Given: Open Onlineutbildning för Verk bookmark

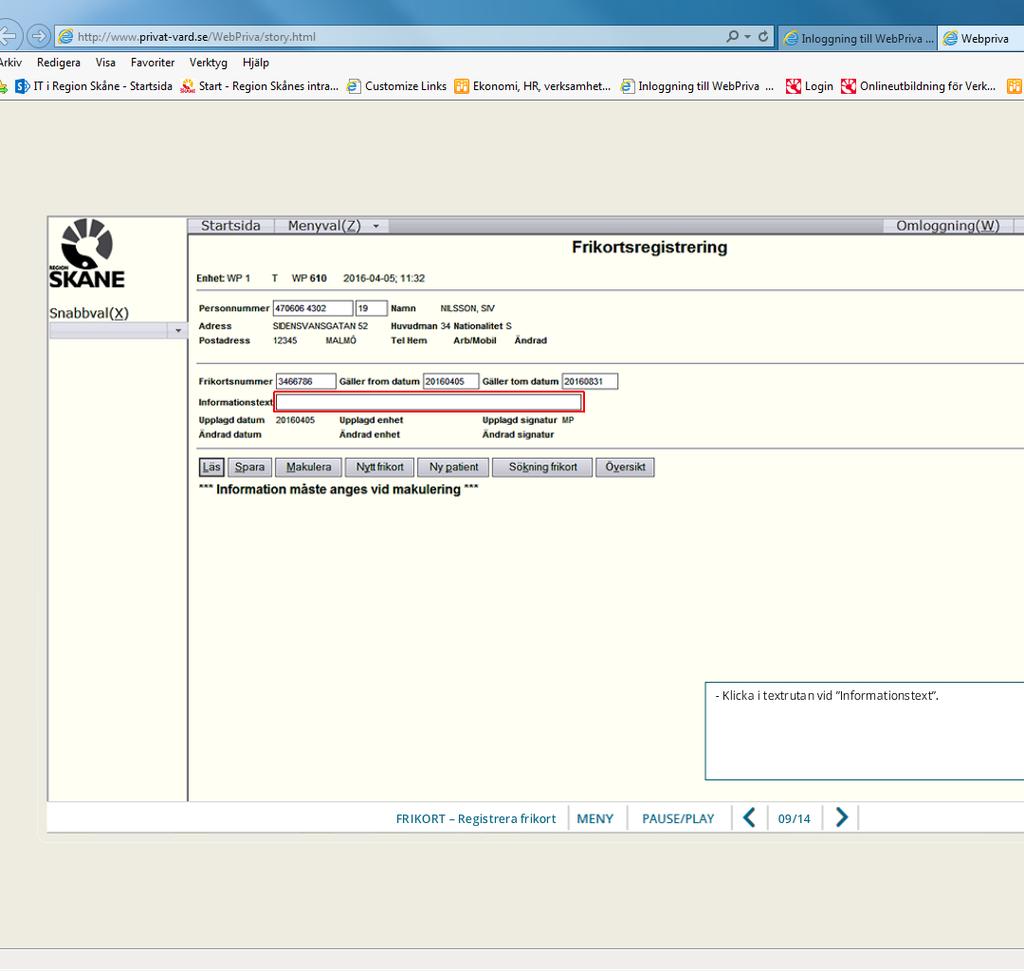Looking at the screenshot, I should [919, 86].
